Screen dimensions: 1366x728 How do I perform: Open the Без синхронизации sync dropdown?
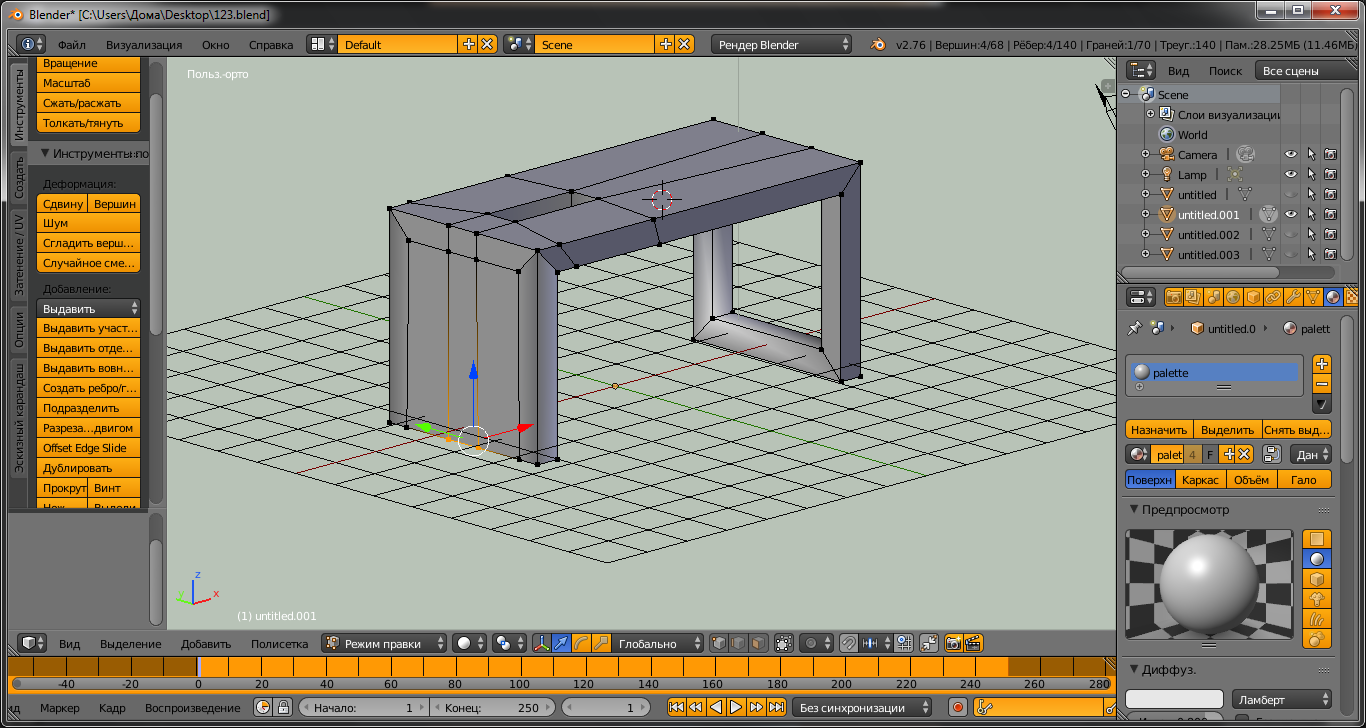tap(862, 707)
